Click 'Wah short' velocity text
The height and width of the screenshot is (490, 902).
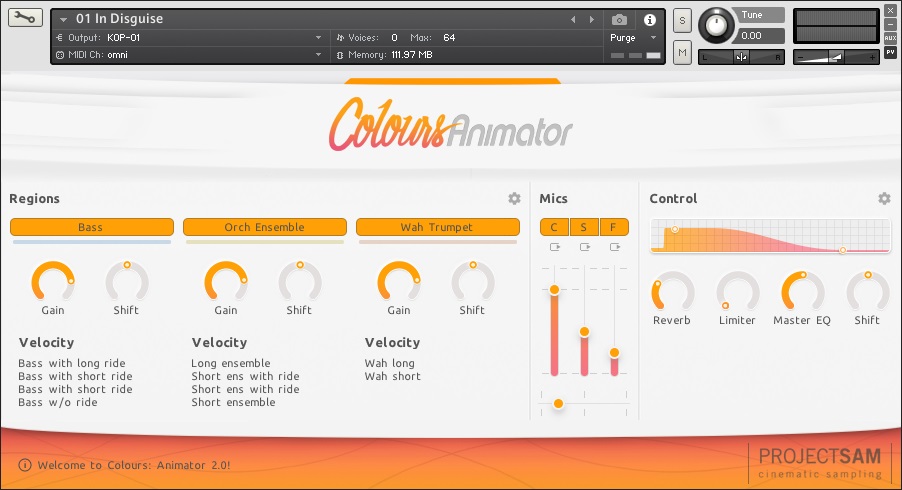[x=392, y=377]
